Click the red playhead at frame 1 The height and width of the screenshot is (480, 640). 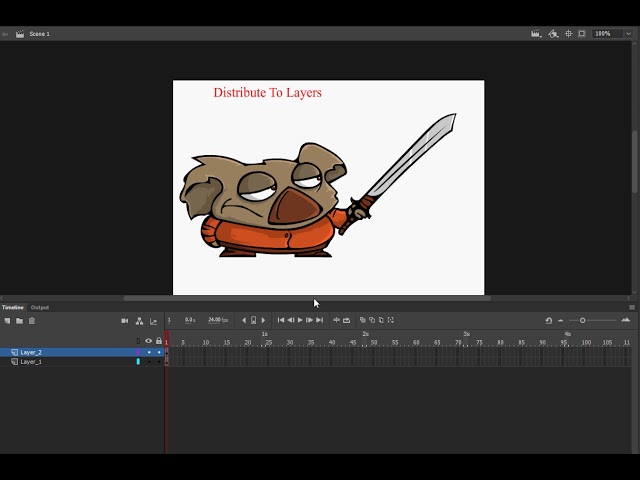167,338
